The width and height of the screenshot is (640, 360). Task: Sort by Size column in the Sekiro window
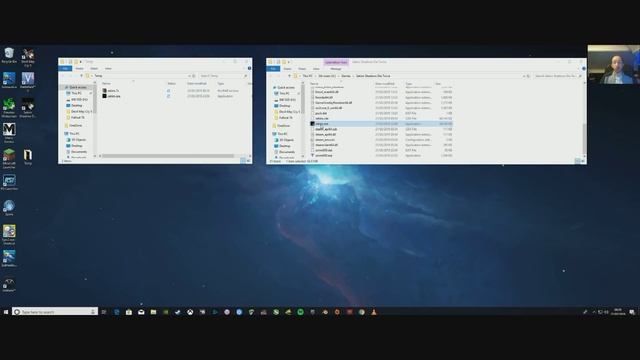coord(438,84)
